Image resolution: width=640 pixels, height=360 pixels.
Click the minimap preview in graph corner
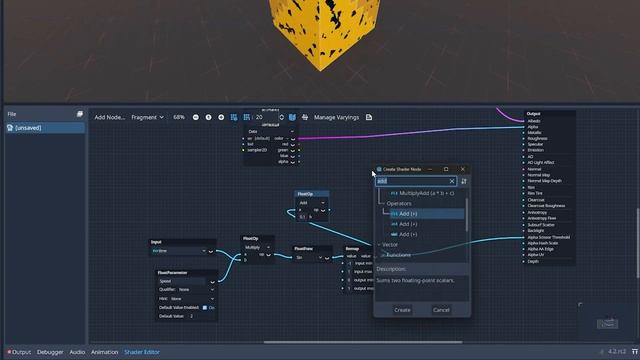(607, 324)
